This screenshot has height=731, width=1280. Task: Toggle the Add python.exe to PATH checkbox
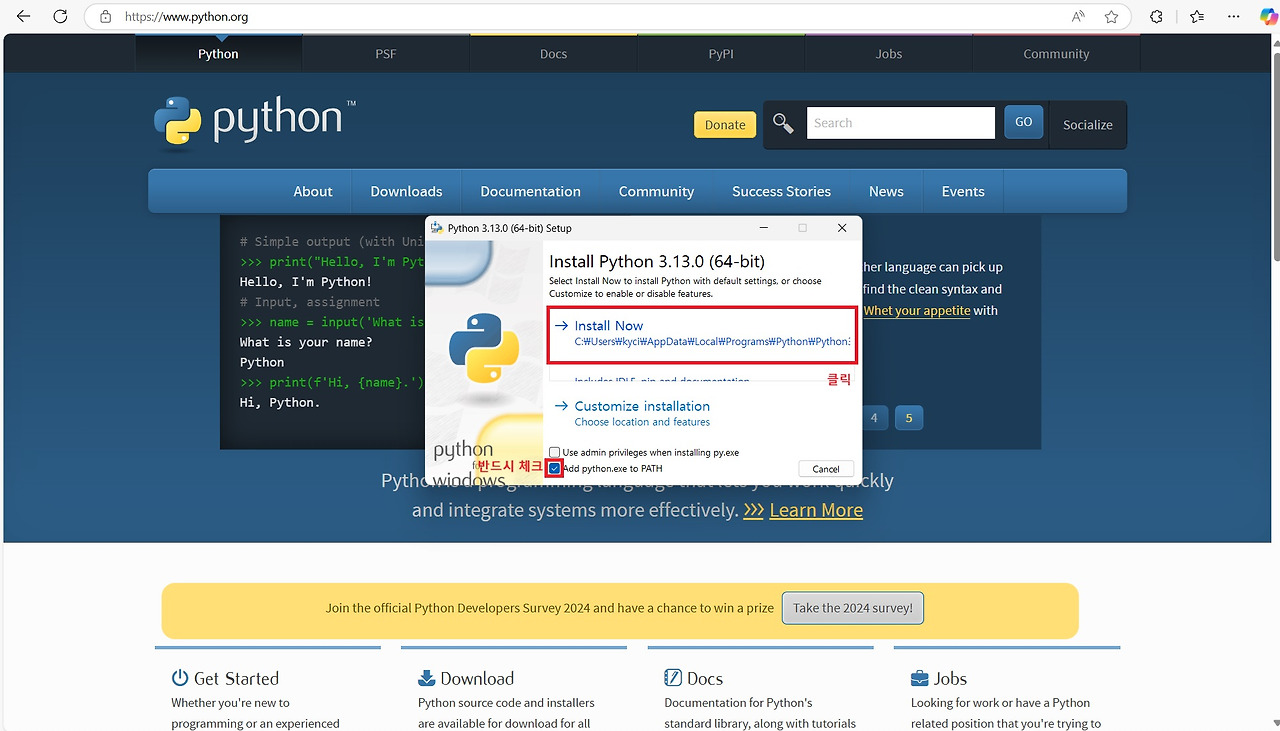pos(555,468)
